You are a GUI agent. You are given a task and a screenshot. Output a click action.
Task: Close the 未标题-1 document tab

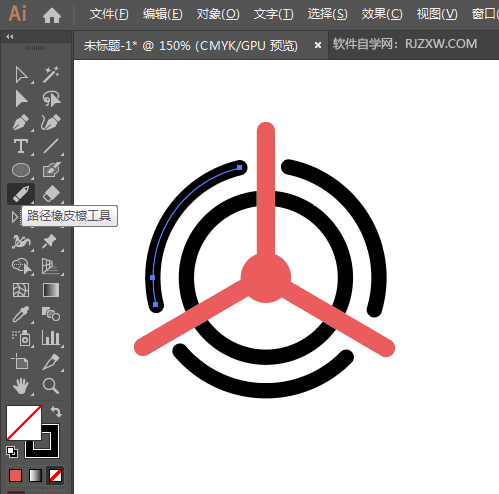coord(318,45)
